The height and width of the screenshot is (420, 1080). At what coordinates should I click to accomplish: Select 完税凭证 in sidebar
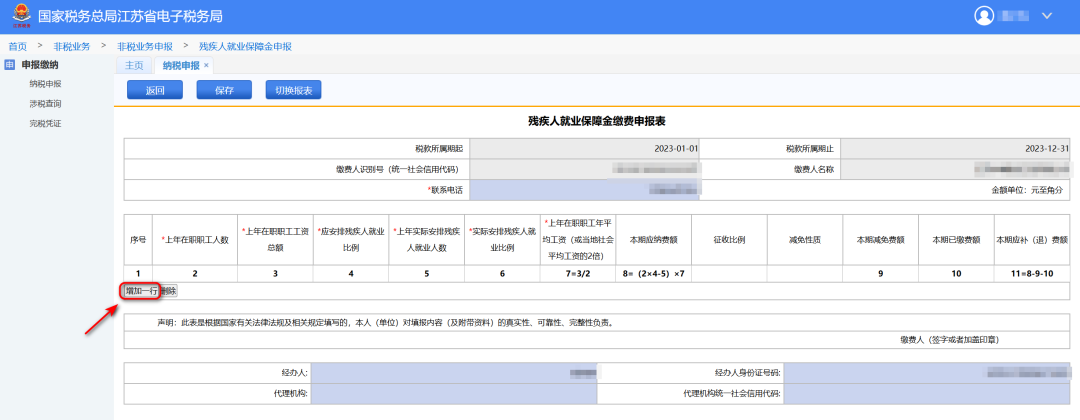point(45,124)
